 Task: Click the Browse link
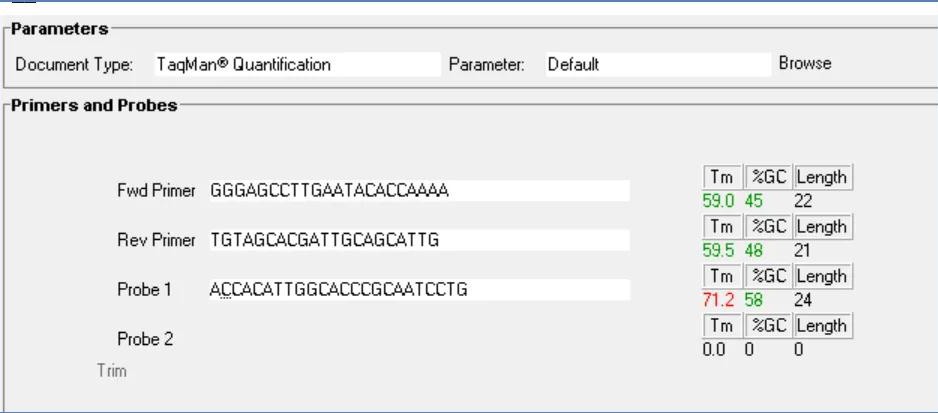pyautogui.click(x=805, y=63)
